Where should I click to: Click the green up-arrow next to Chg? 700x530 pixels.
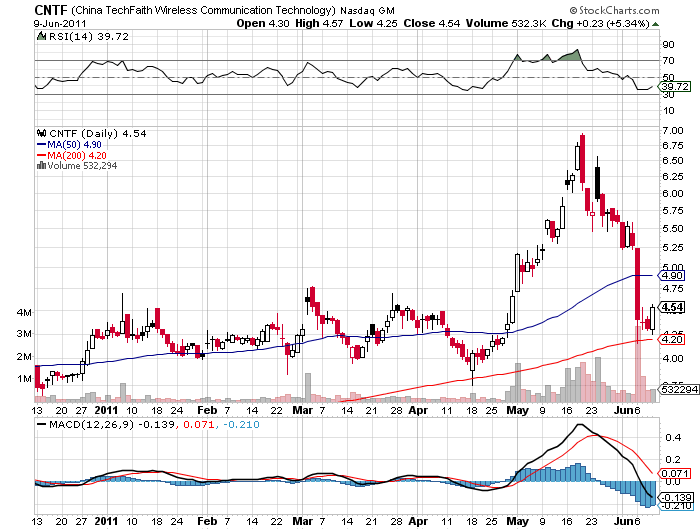(x=655, y=24)
